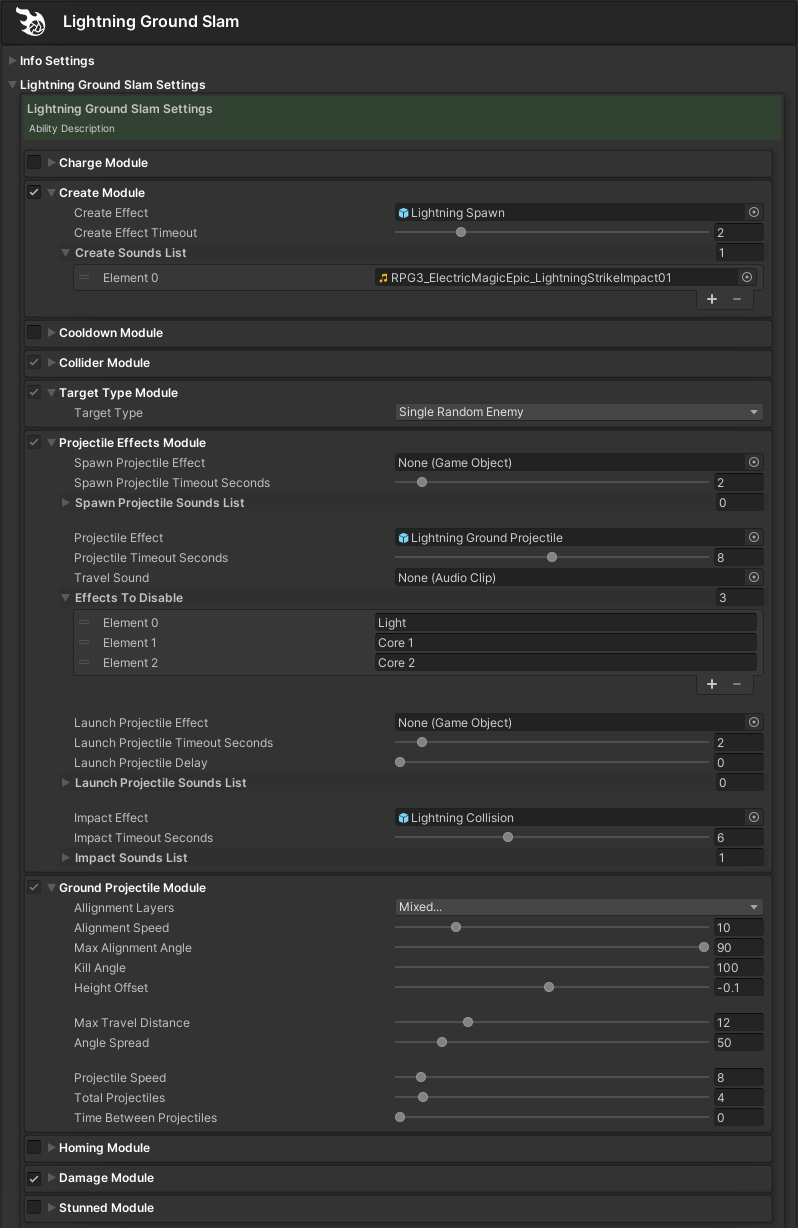Open the Allignment Layers dropdown
The width and height of the screenshot is (798, 1228).
(579, 908)
